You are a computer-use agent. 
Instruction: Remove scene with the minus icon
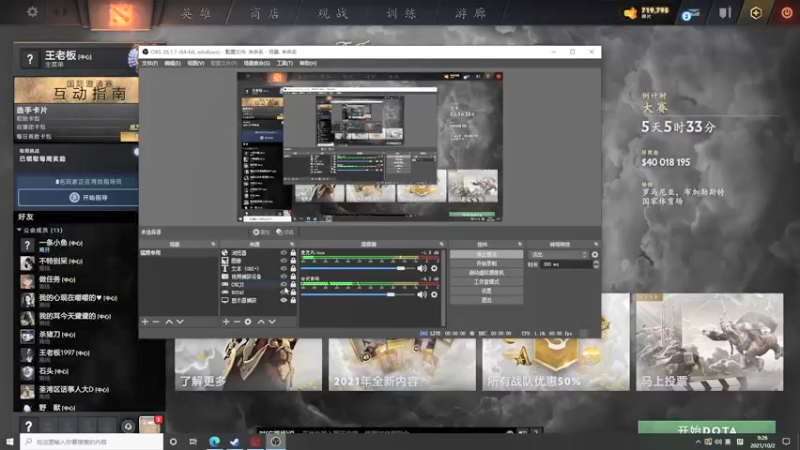pos(156,322)
